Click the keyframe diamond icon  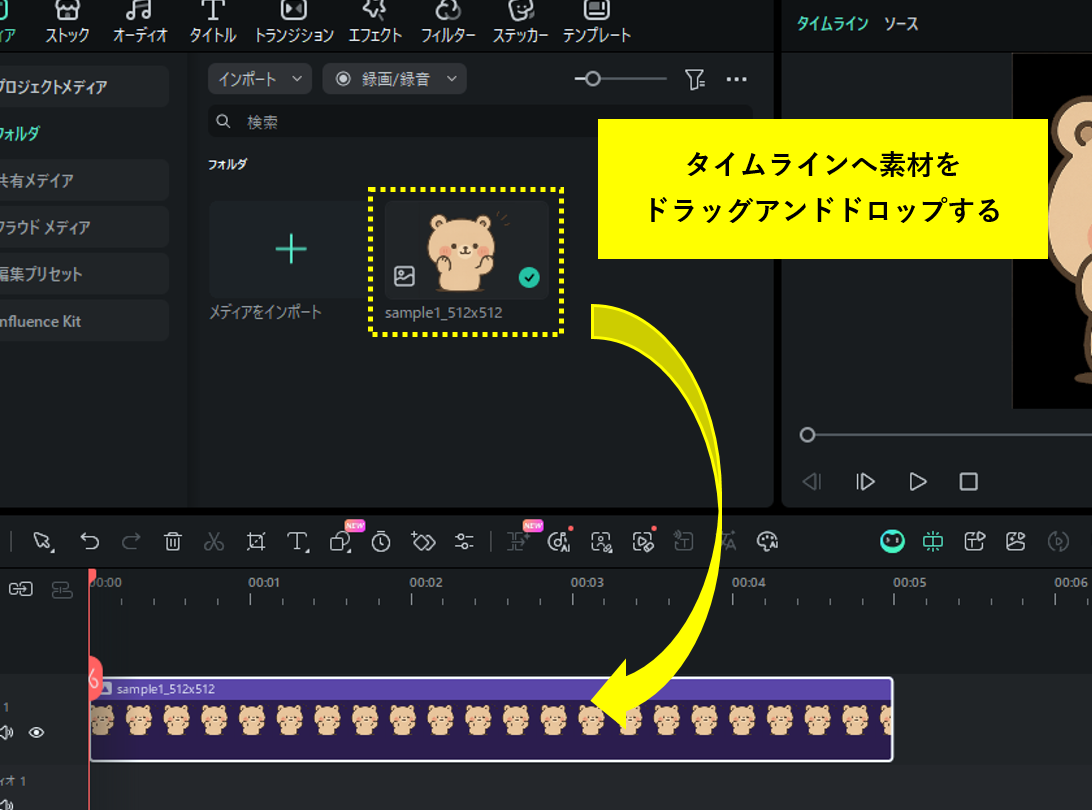click(423, 541)
